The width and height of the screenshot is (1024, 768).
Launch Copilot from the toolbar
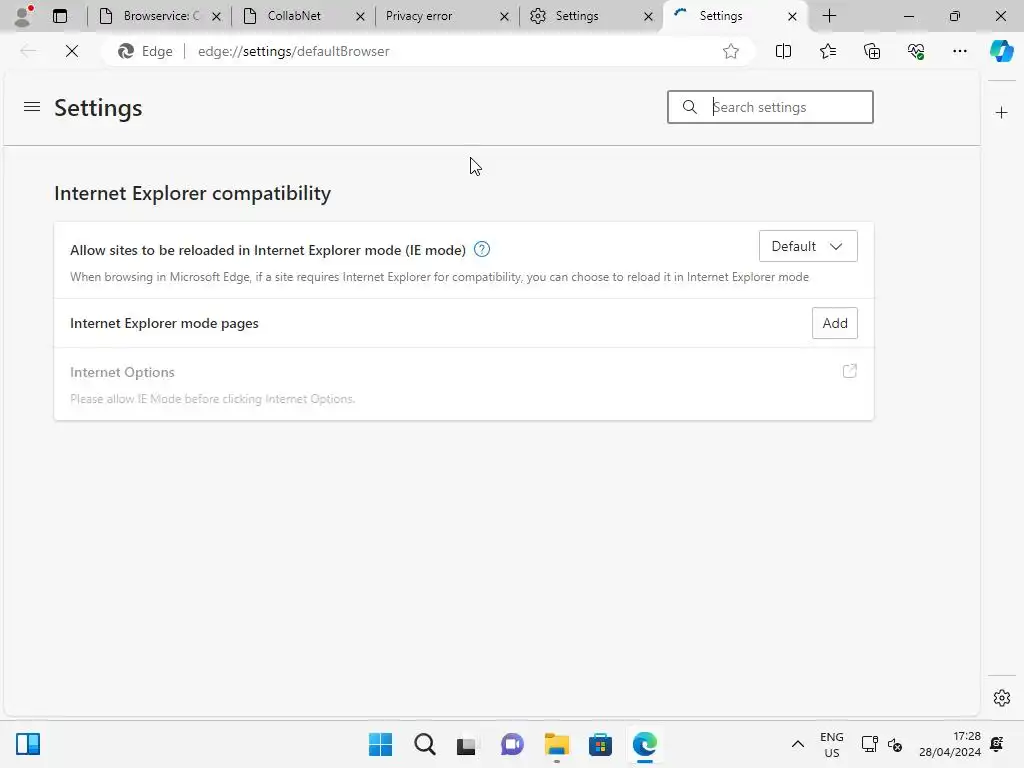click(1001, 51)
